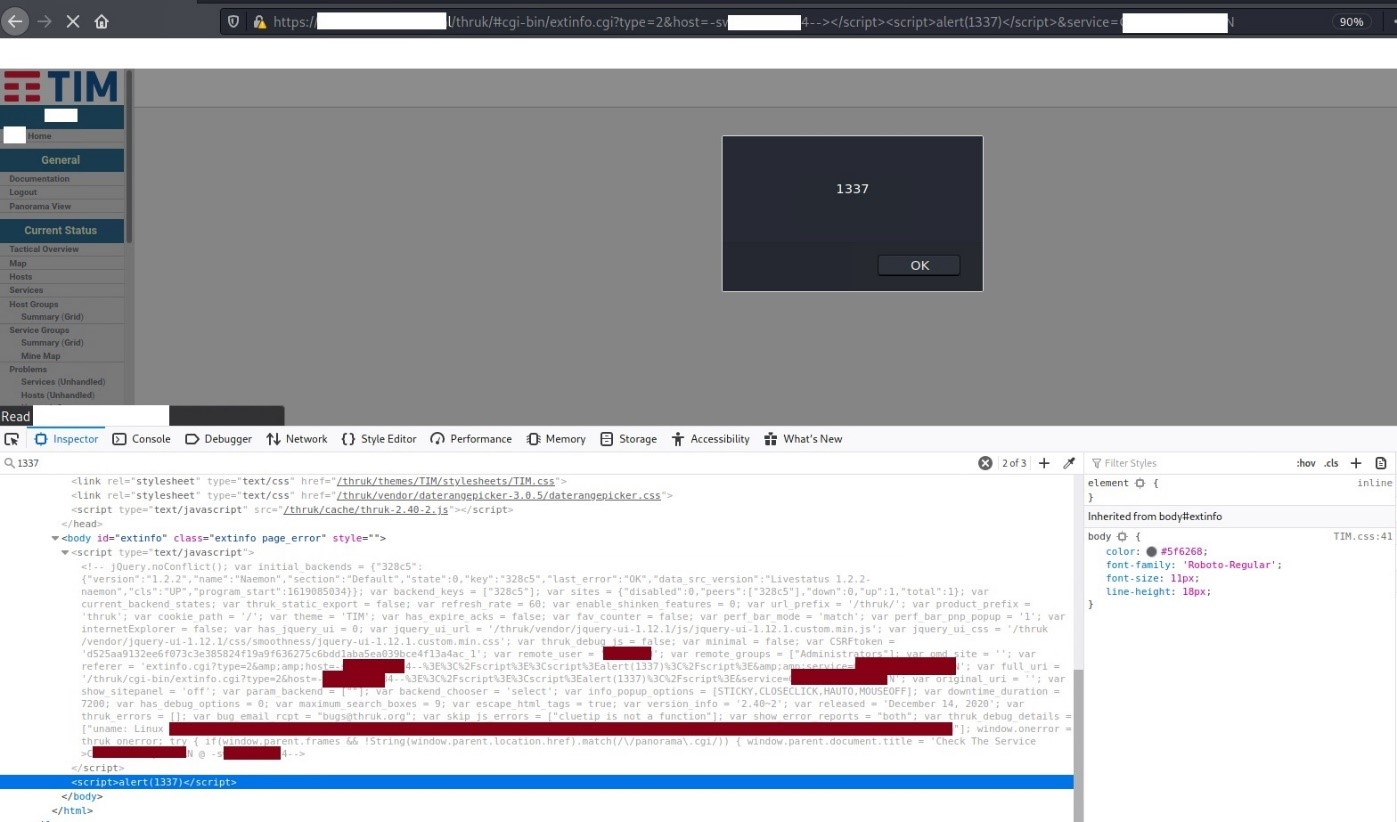This screenshot has height=822, width=1397.
Task: Click the Problems sidebar entry
Action: click(28, 369)
